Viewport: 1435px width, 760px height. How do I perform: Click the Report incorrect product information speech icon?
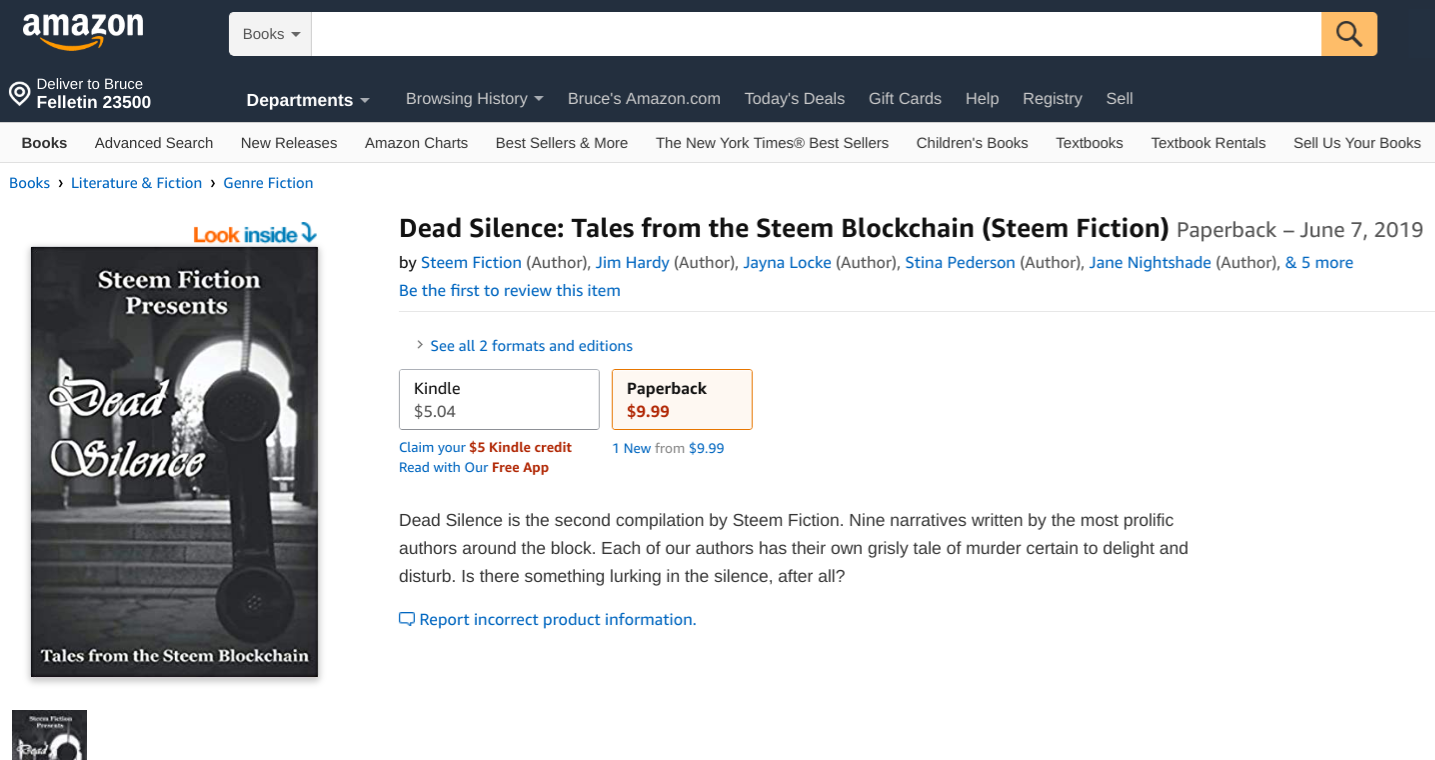pos(406,619)
